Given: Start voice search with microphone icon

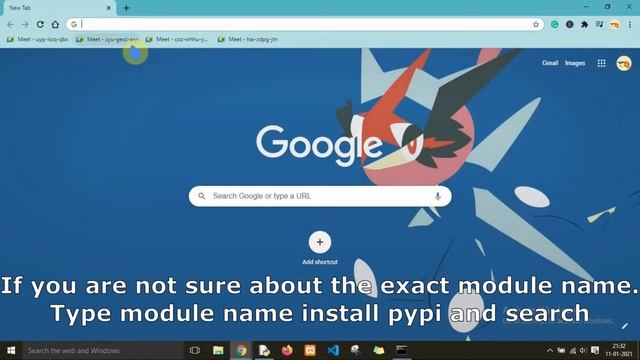Looking at the screenshot, I should 438,196.
